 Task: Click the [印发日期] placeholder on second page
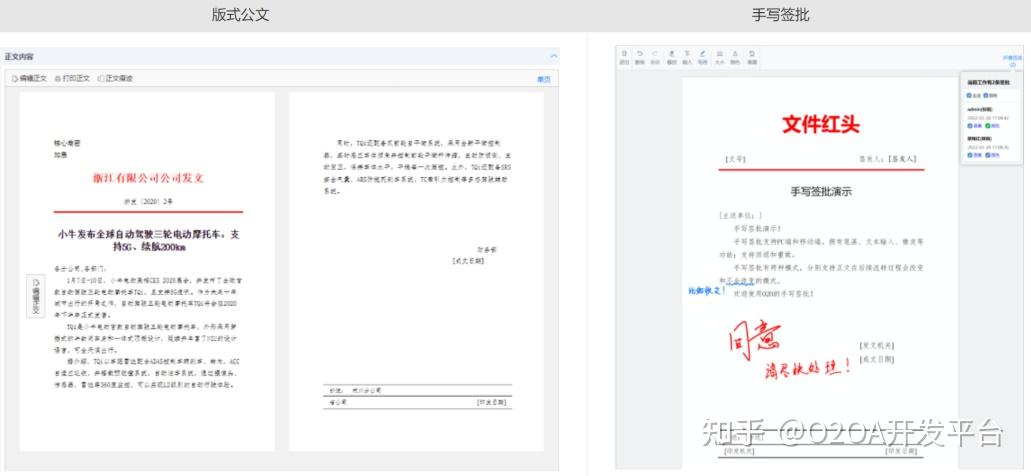pos(492,402)
